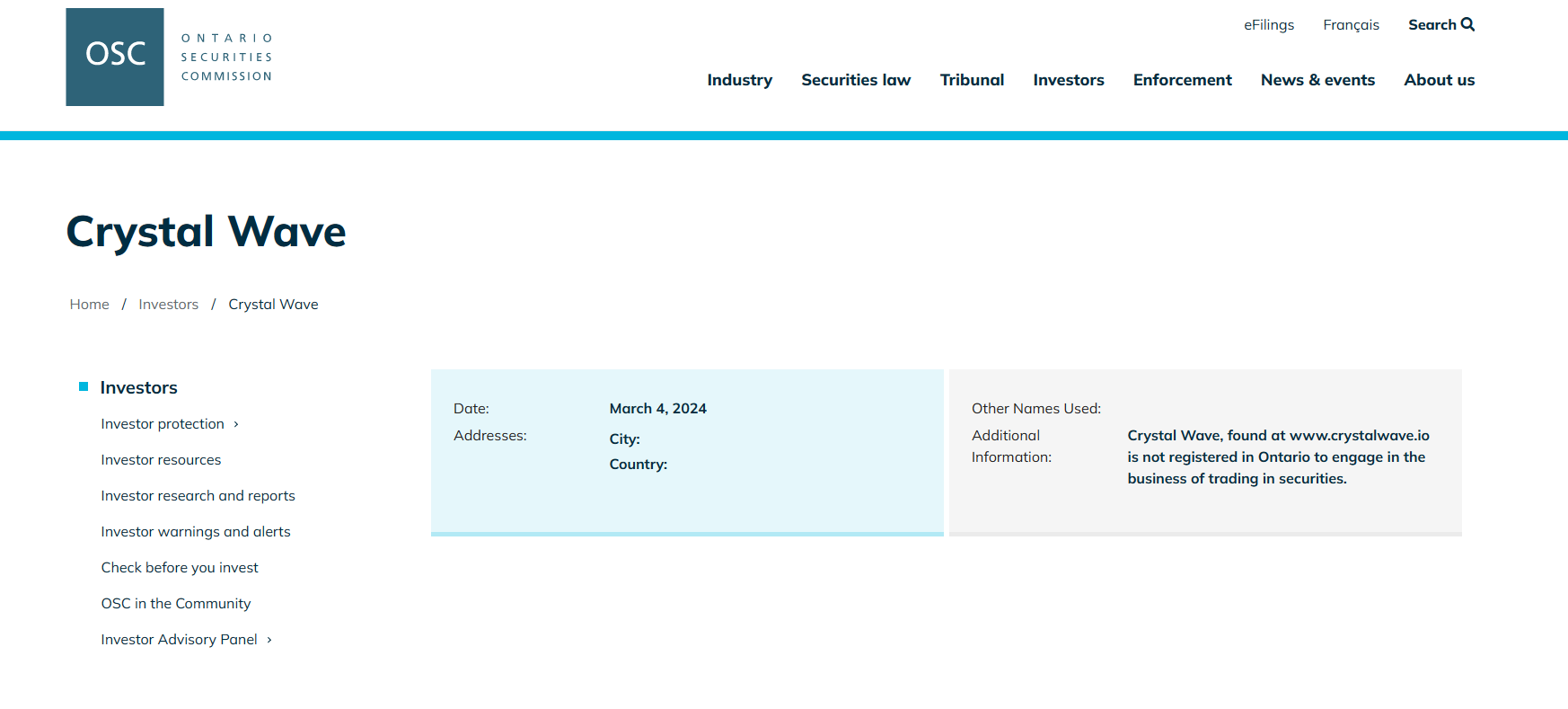
Task: Switch language to Français
Action: coord(1351,25)
